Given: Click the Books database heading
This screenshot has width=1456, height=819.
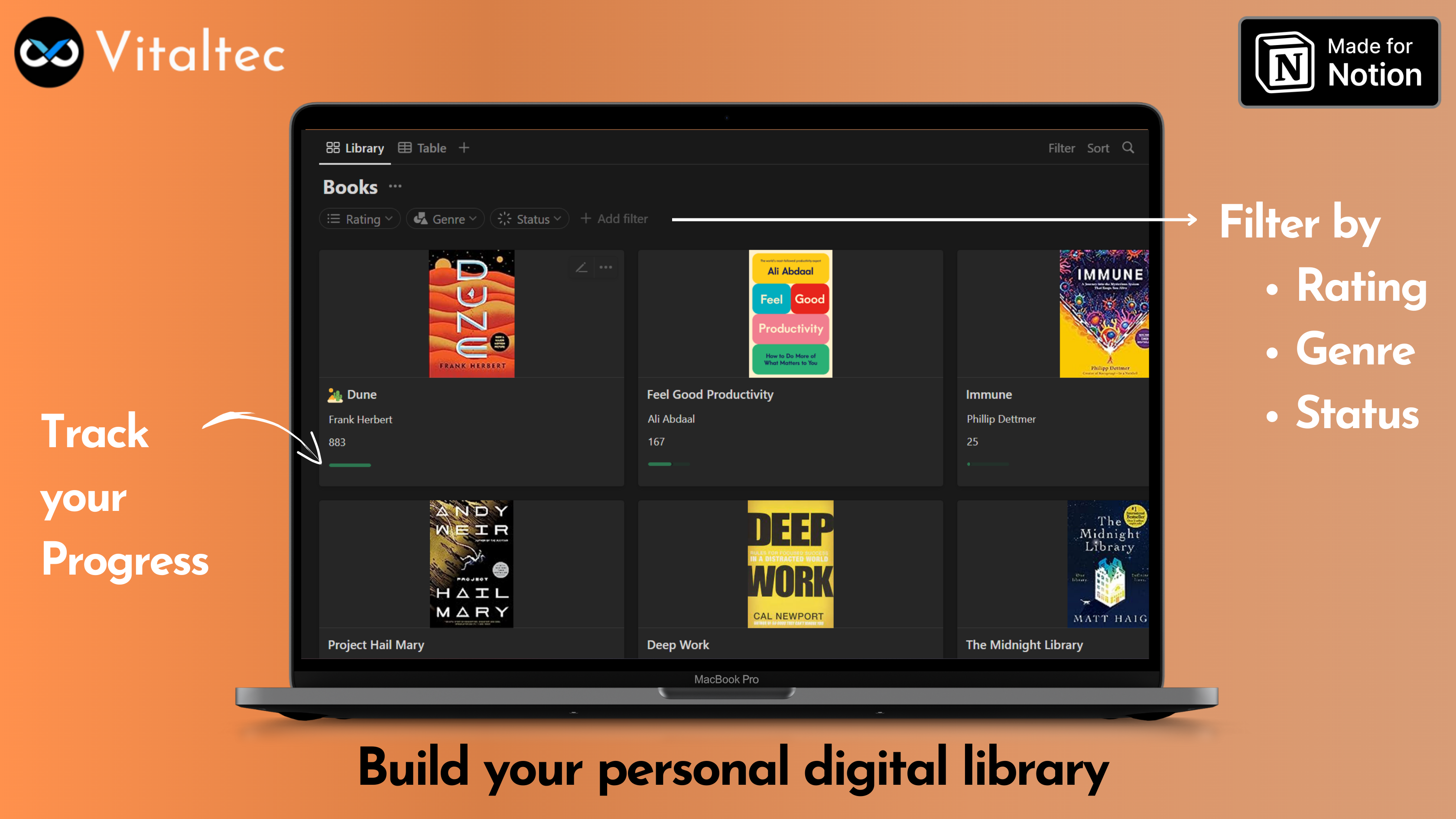Looking at the screenshot, I should point(351,187).
